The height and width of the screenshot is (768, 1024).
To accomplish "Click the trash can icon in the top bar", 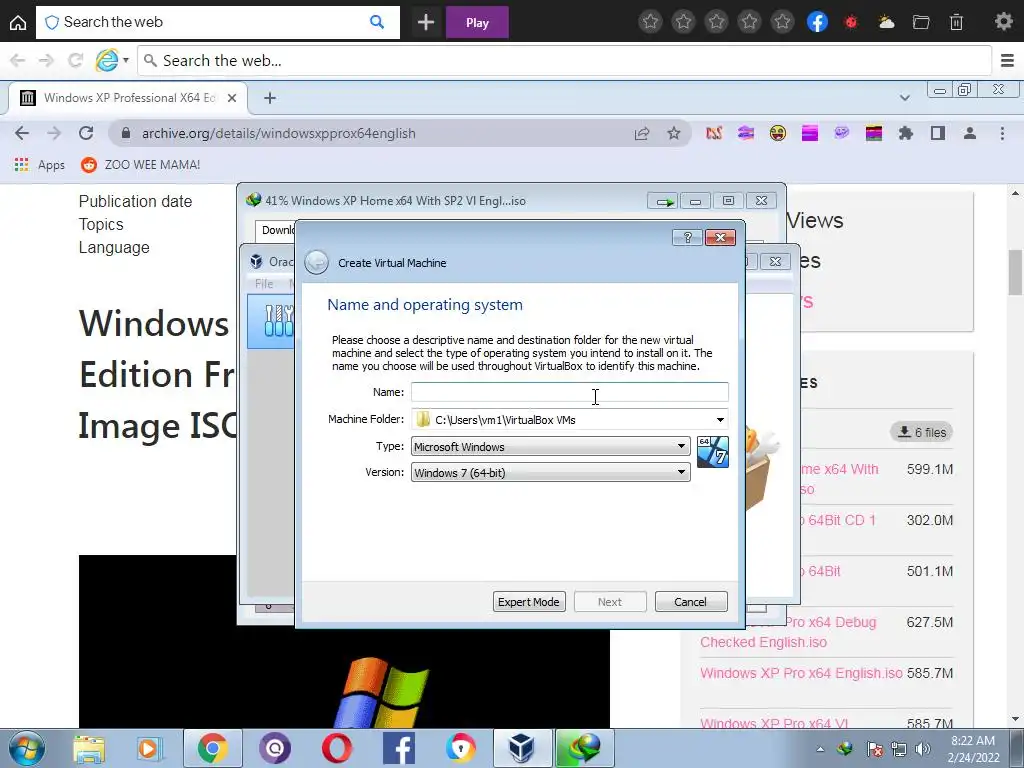I will tap(956, 22).
